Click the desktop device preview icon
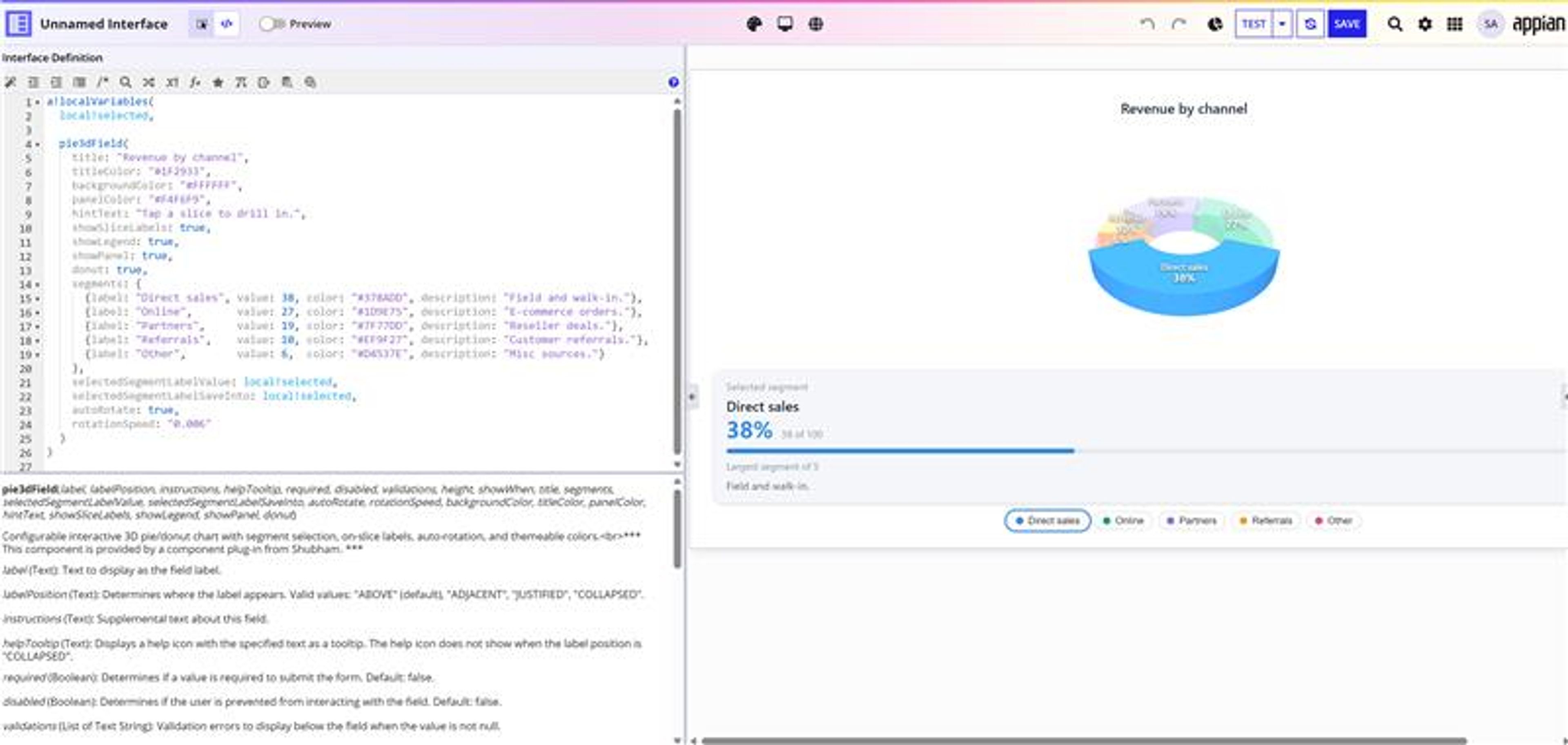1568x745 pixels. coord(784,24)
